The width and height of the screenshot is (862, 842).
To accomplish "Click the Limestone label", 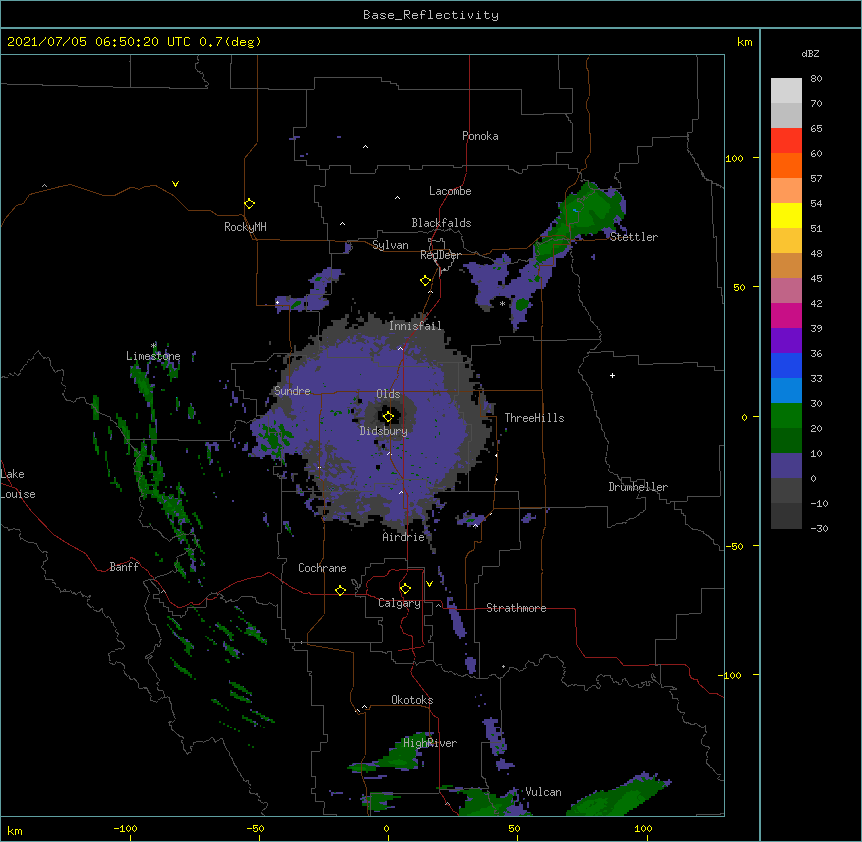I will click(153, 356).
